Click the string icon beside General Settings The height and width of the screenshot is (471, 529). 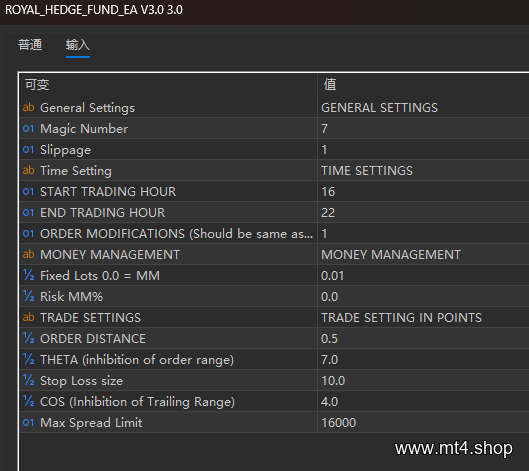(29, 107)
